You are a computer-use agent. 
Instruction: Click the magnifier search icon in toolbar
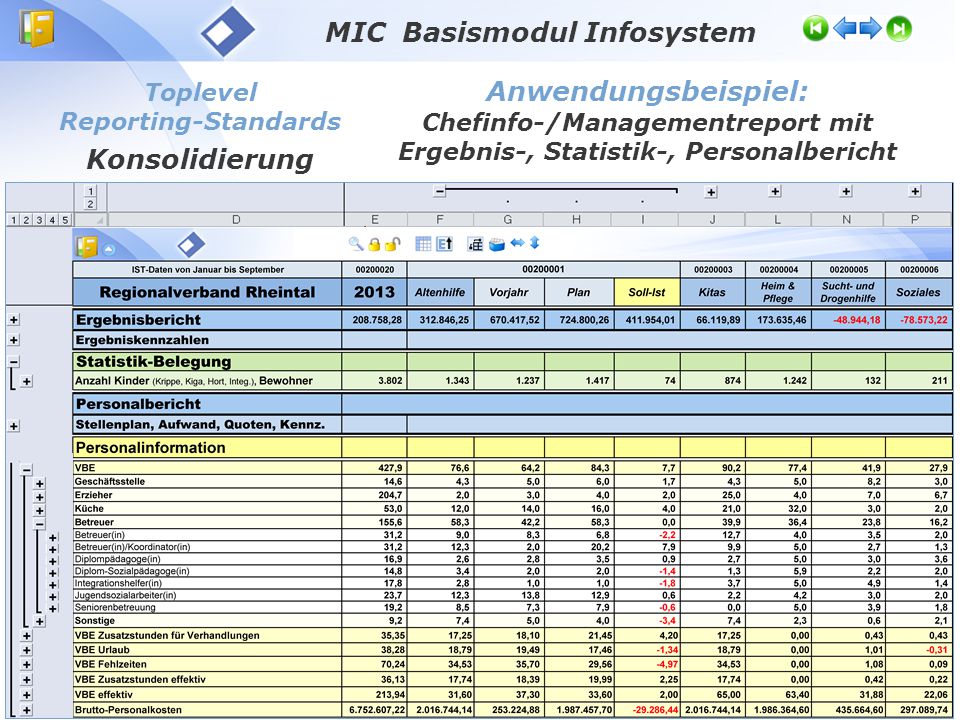[x=356, y=244]
